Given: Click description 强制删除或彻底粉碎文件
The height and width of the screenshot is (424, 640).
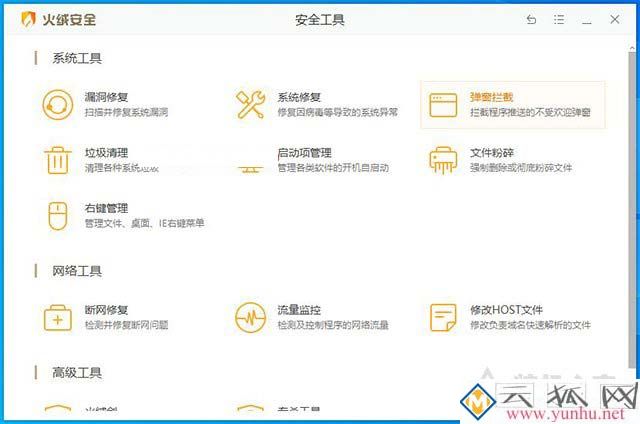Looking at the screenshot, I should pyautogui.click(x=521, y=168).
